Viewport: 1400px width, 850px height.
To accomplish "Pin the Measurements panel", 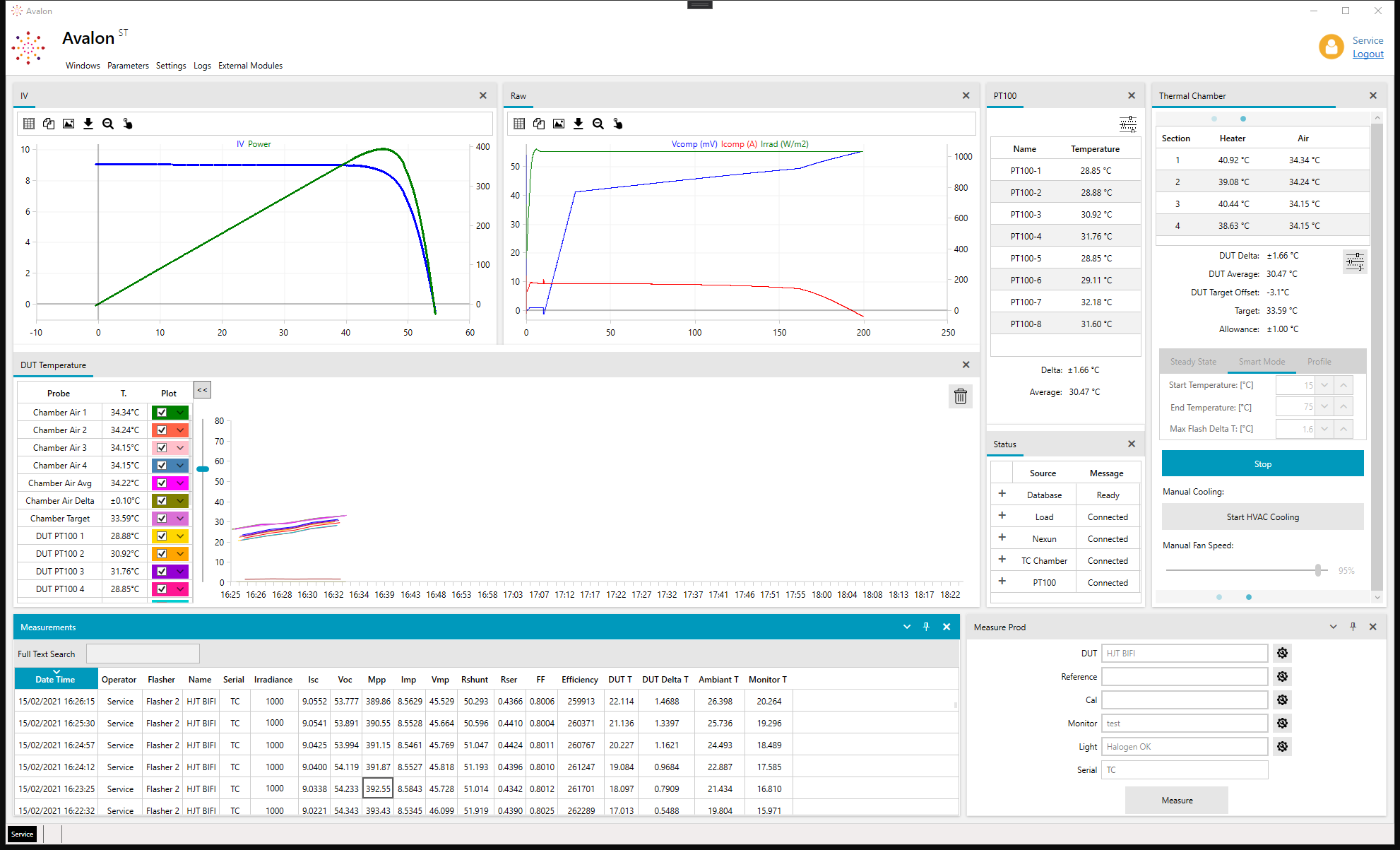I will (x=927, y=627).
